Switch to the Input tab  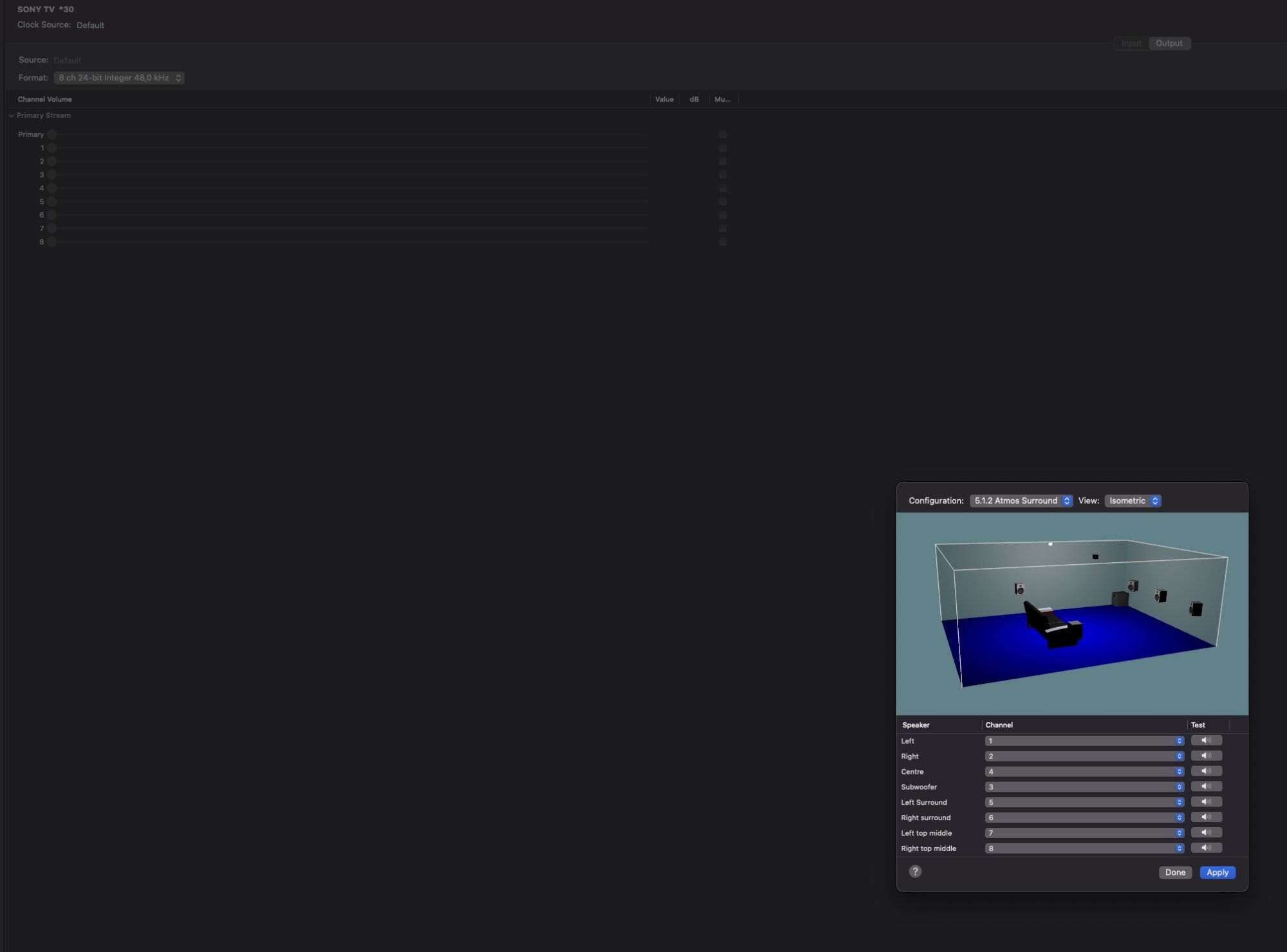(1131, 43)
